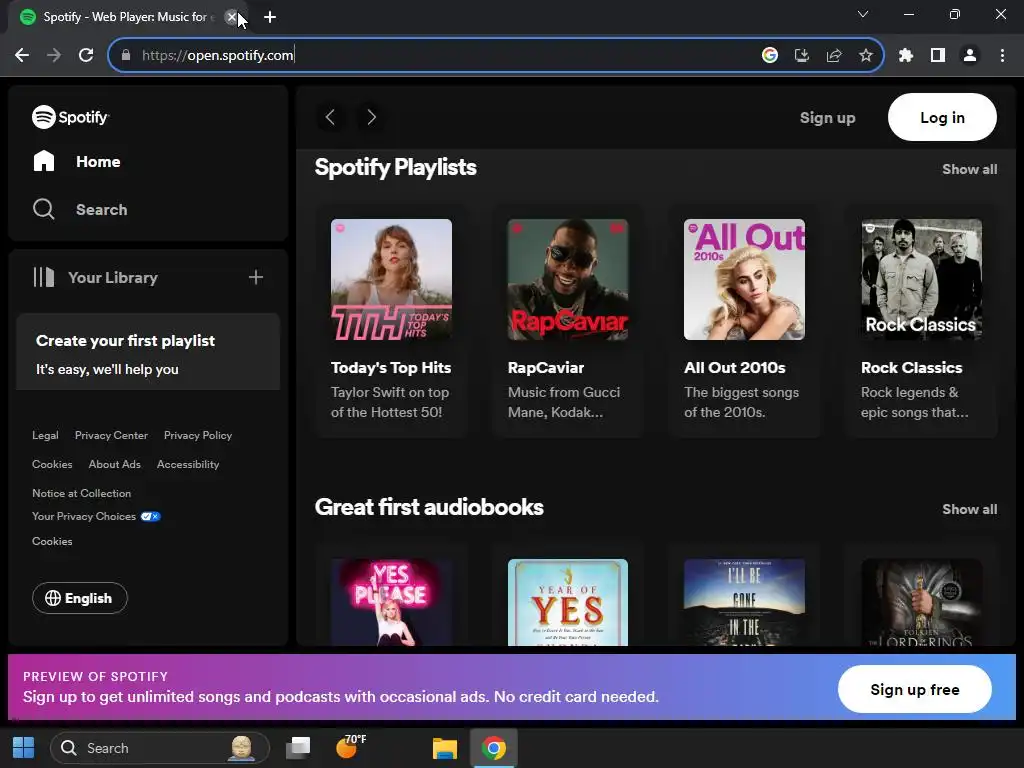Image resolution: width=1024 pixels, height=768 pixels.
Task: Open the Privacy Policy link
Action: pyautogui.click(x=198, y=436)
